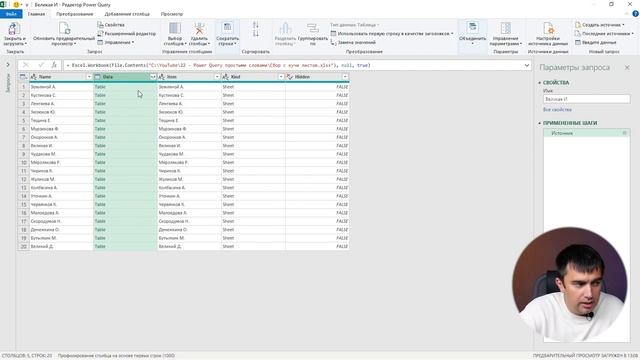Click the Сократить строки icon
The width and height of the screenshot is (640, 360).
point(227,28)
